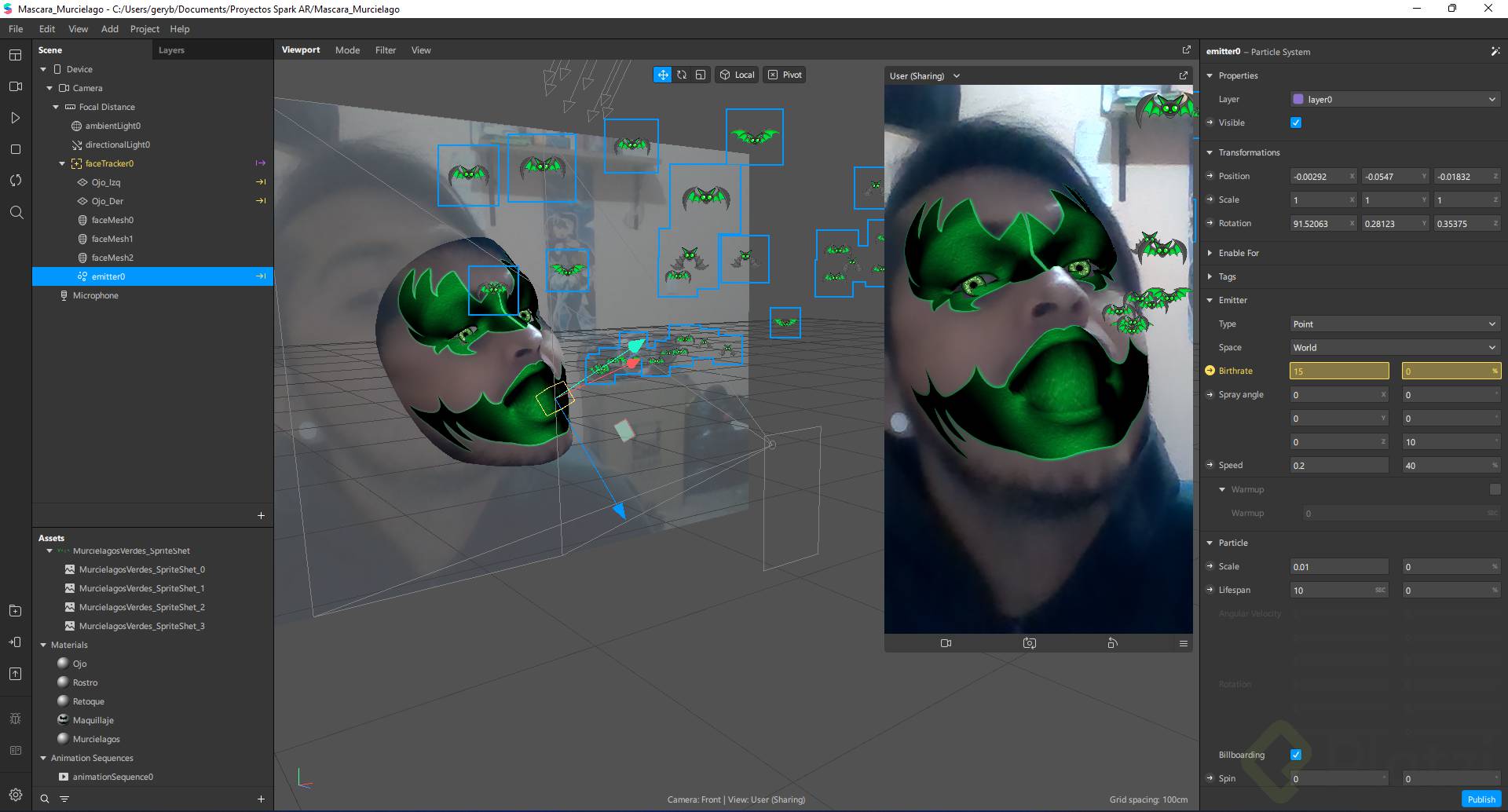
Task: Click the add library folder icon in sidebar
Action: (x=15, y=611)
